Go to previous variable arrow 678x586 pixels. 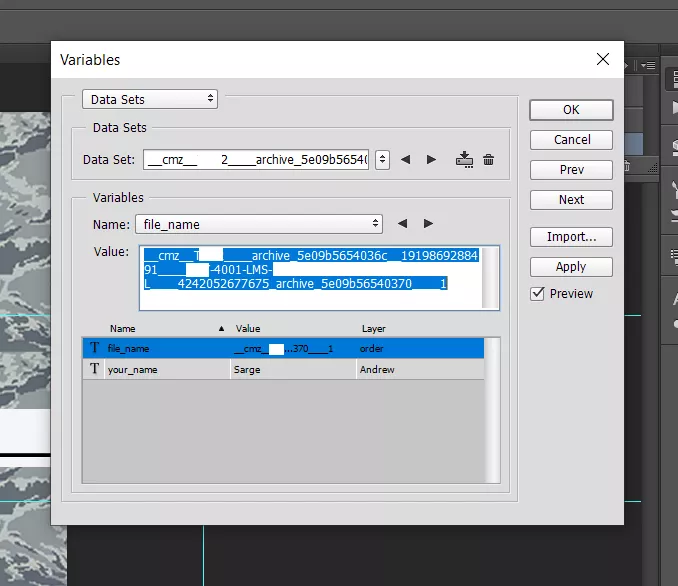(402, 224)
